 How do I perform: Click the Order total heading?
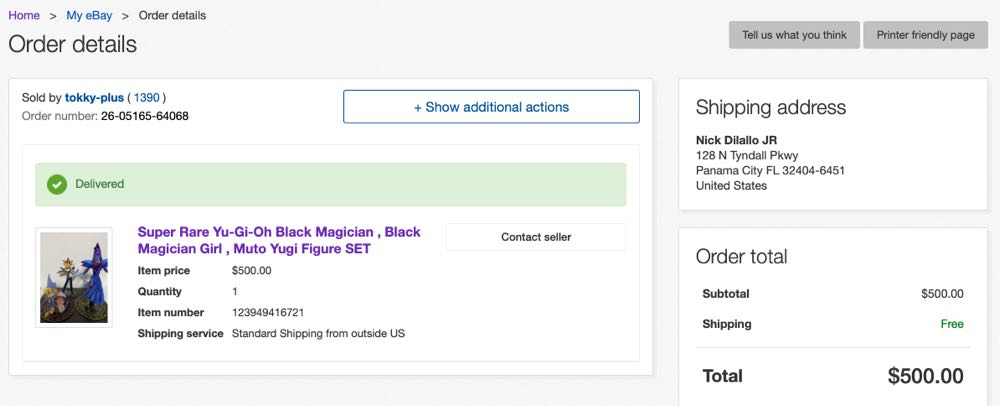coord(741,257)
